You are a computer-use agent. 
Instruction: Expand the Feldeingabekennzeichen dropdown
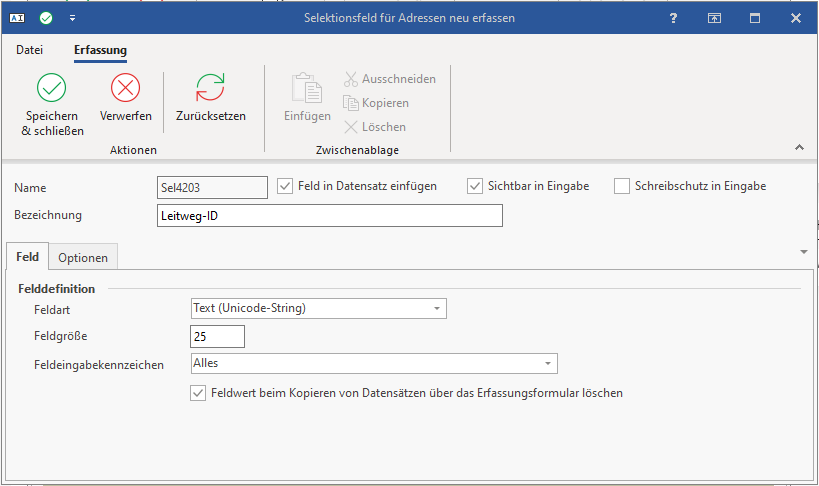tap(548, 364)
